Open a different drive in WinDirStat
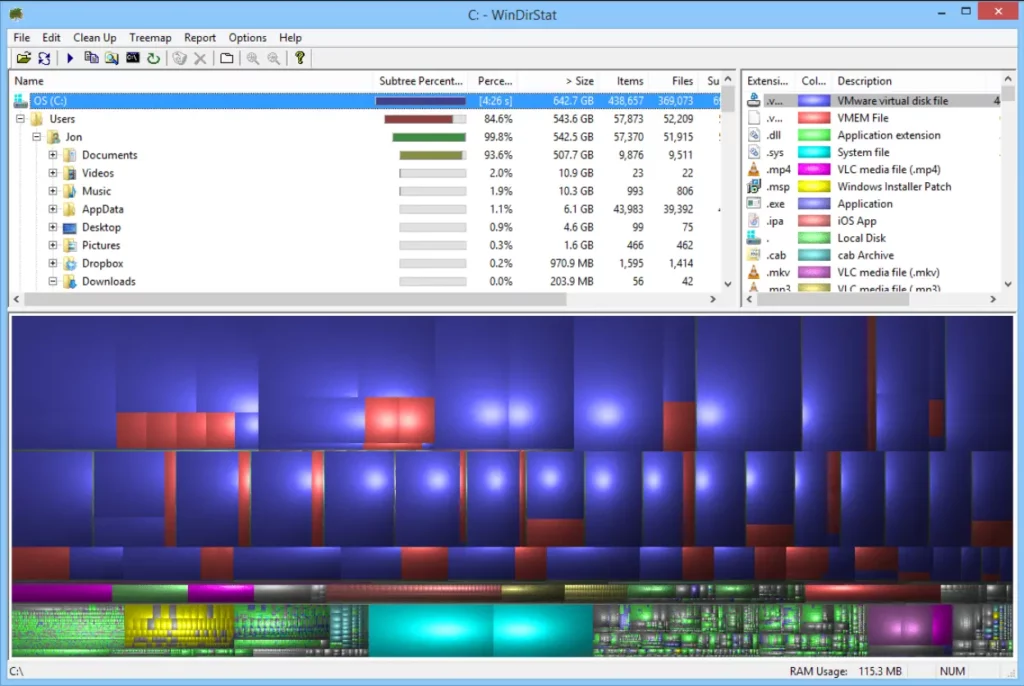The height and width of the screenshot is (686, 1024). coord(24,57)
